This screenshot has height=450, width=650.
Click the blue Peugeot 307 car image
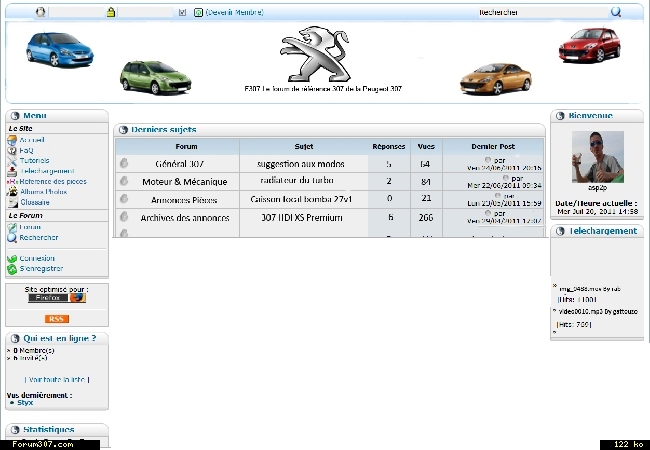point(60,49)
